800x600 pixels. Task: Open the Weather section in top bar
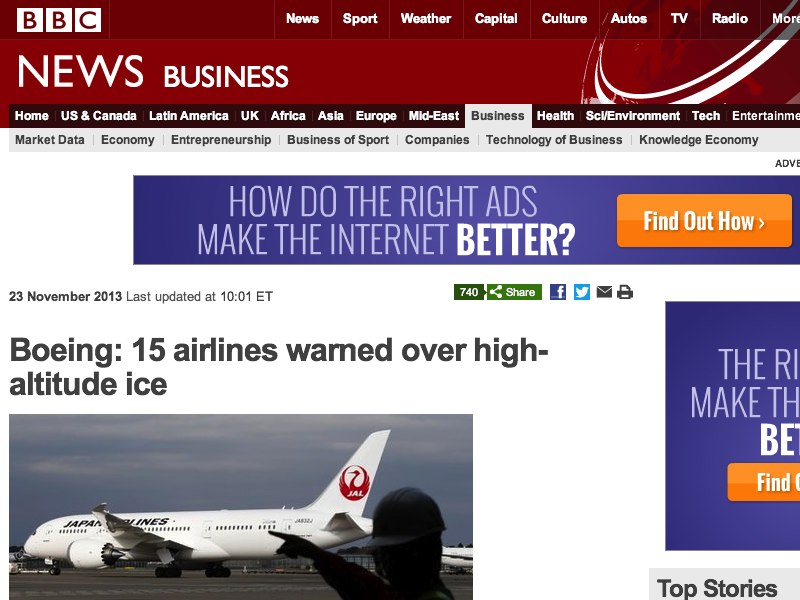426,19
